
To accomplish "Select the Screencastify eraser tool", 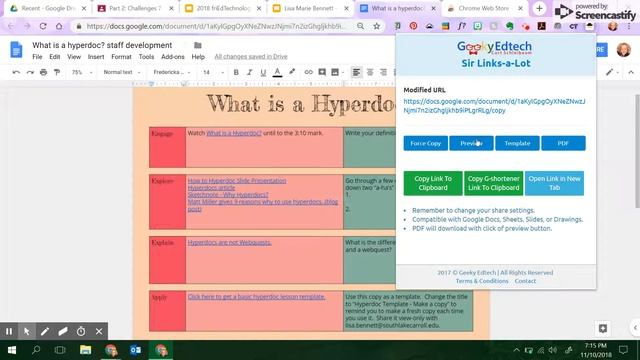I will point(63,331).
